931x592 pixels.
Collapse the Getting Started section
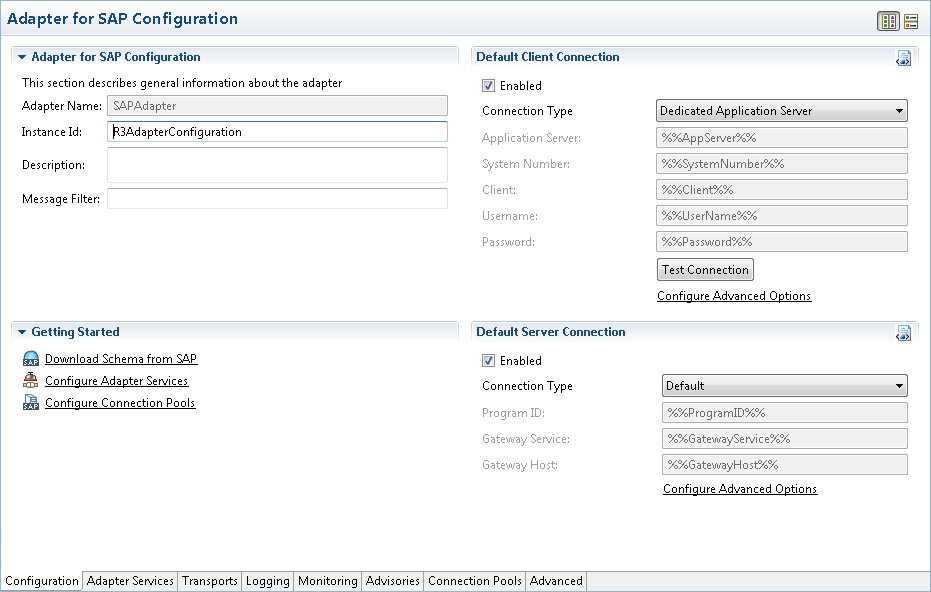point(22,332)
